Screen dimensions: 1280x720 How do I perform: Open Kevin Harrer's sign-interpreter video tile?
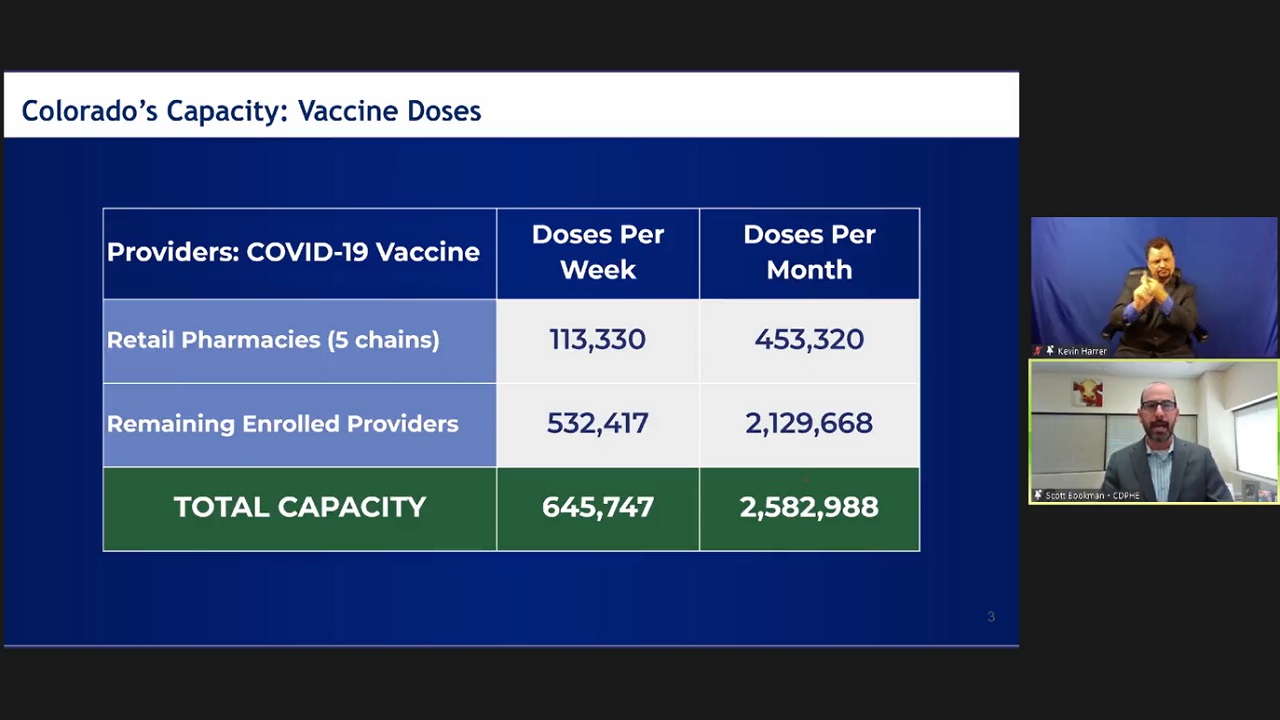(1154, 287)
